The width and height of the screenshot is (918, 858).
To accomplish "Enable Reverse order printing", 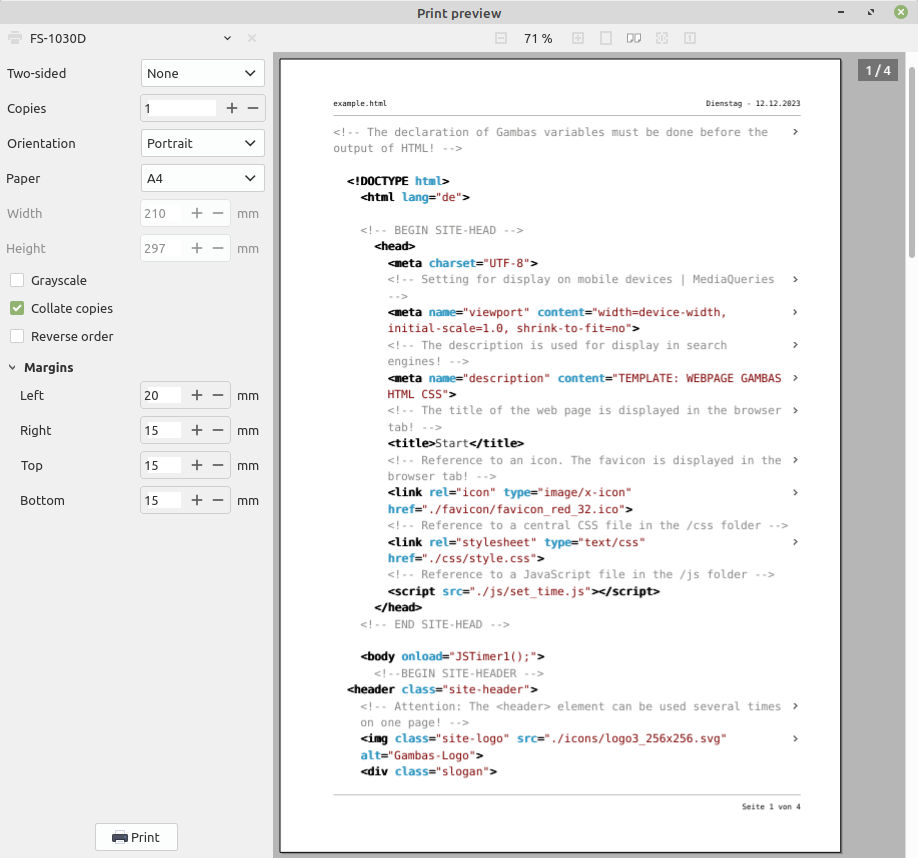I will point(17,336).
